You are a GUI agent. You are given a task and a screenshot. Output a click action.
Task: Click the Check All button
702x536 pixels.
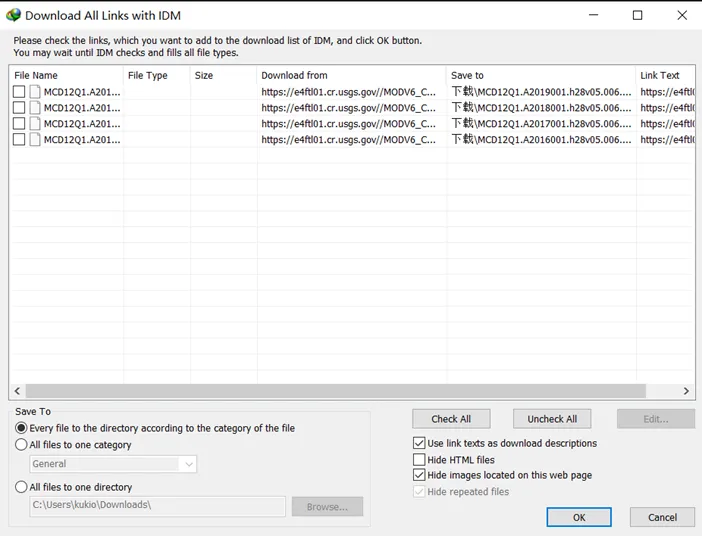tap(451, 419)
